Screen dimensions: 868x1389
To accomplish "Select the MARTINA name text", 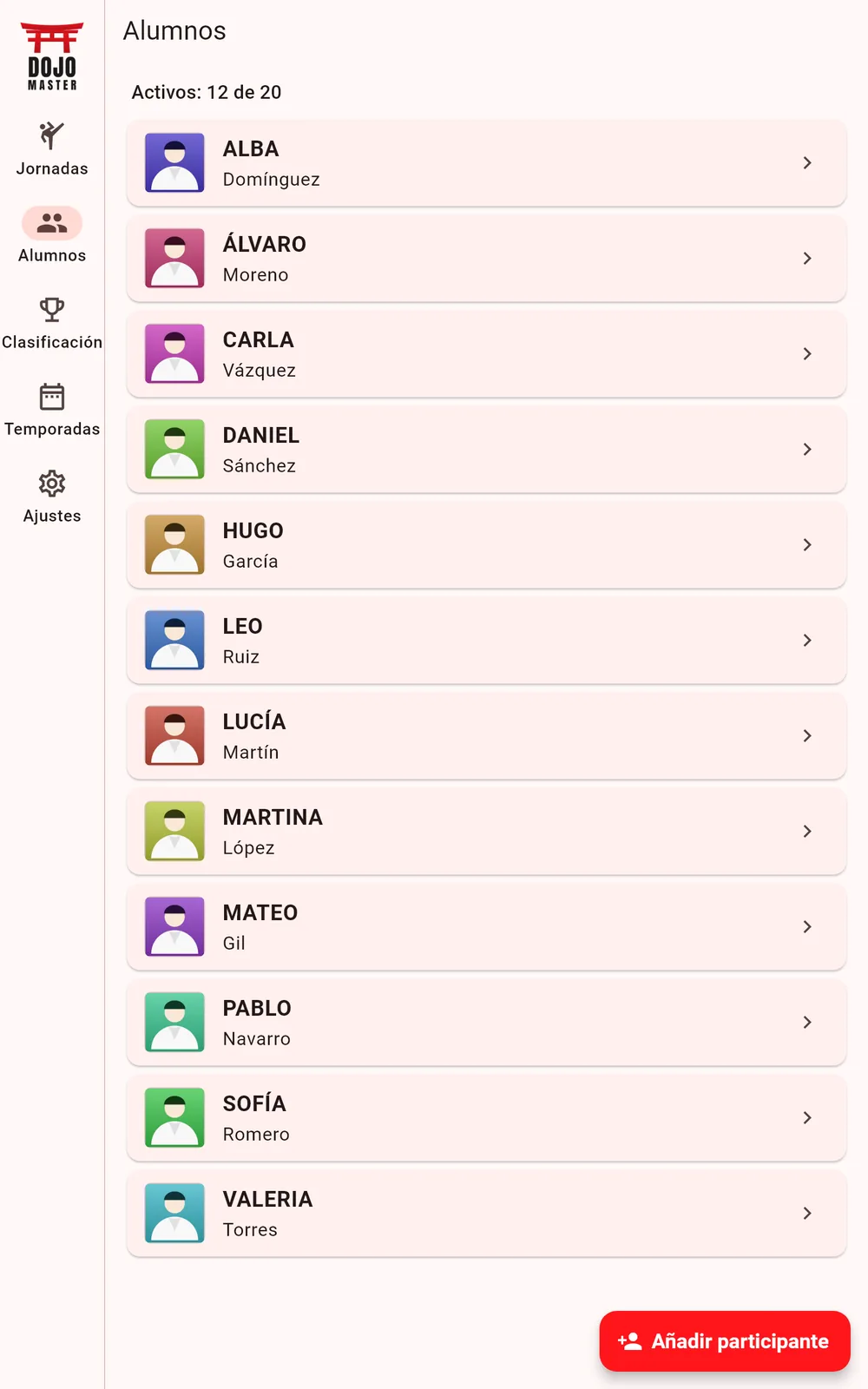I will click(273, 817).
